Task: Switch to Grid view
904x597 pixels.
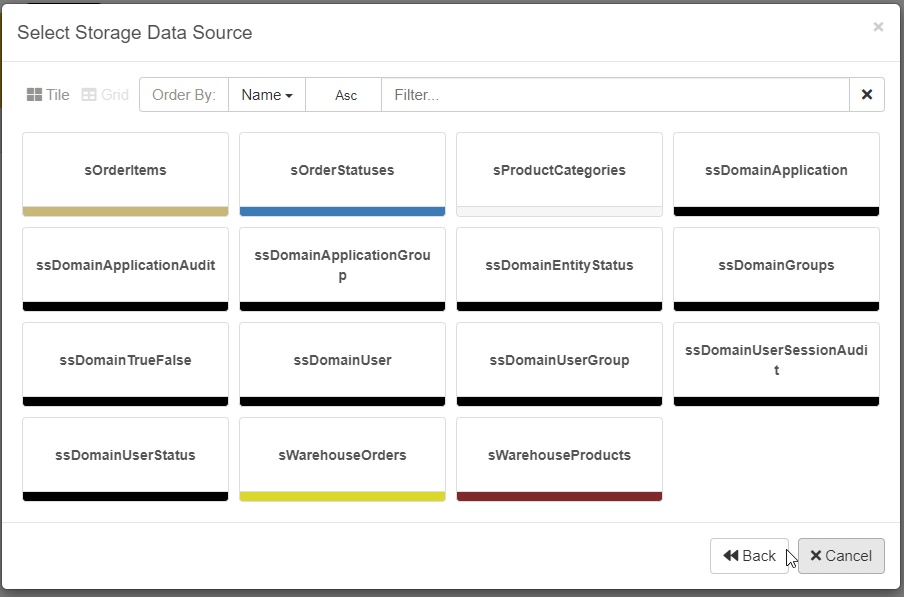Action: click(x=105, y=95)
